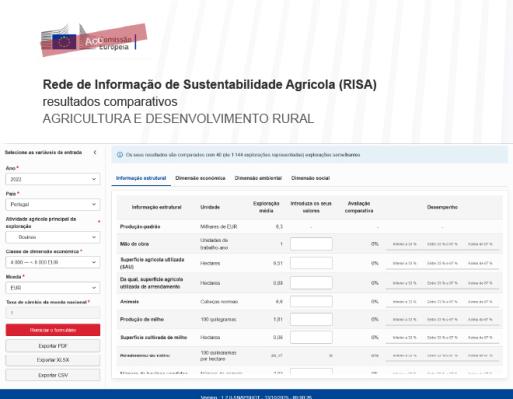Click the 0% comparison value in Mão de obra row
Image resolution: width=513 pixels, height=399 pixels.
pyautogui.click(x=375, y=244)
